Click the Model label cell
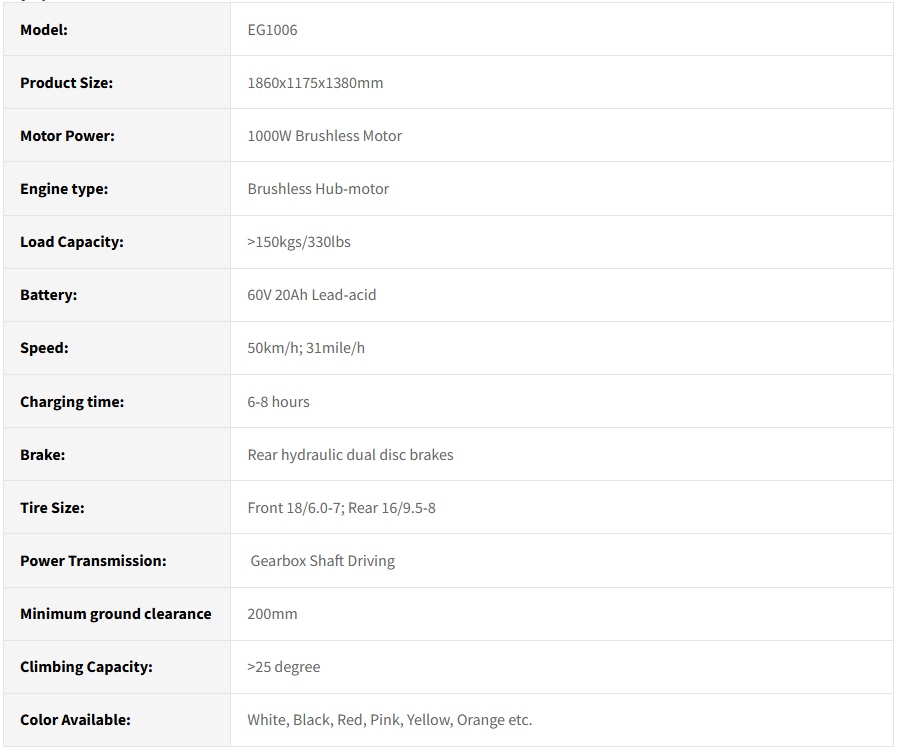This screenshot has width=897, height=752. point(44,30)
